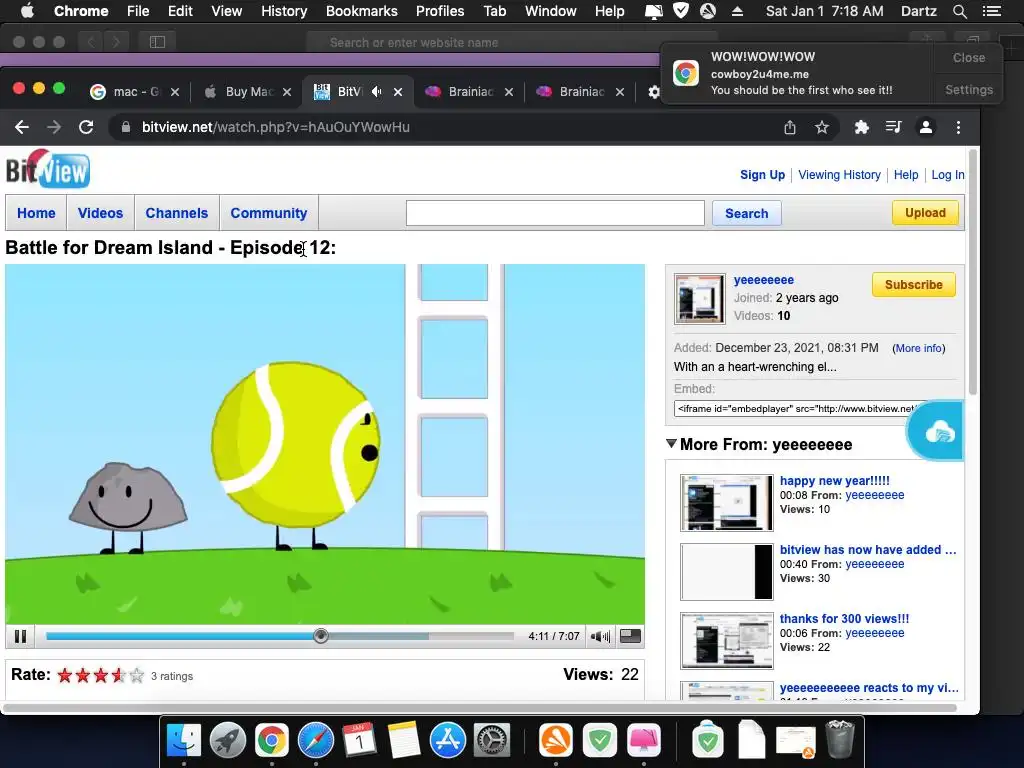1024x768 pixels.
Task: Expand More info link in description
Action: pos(918,348)
